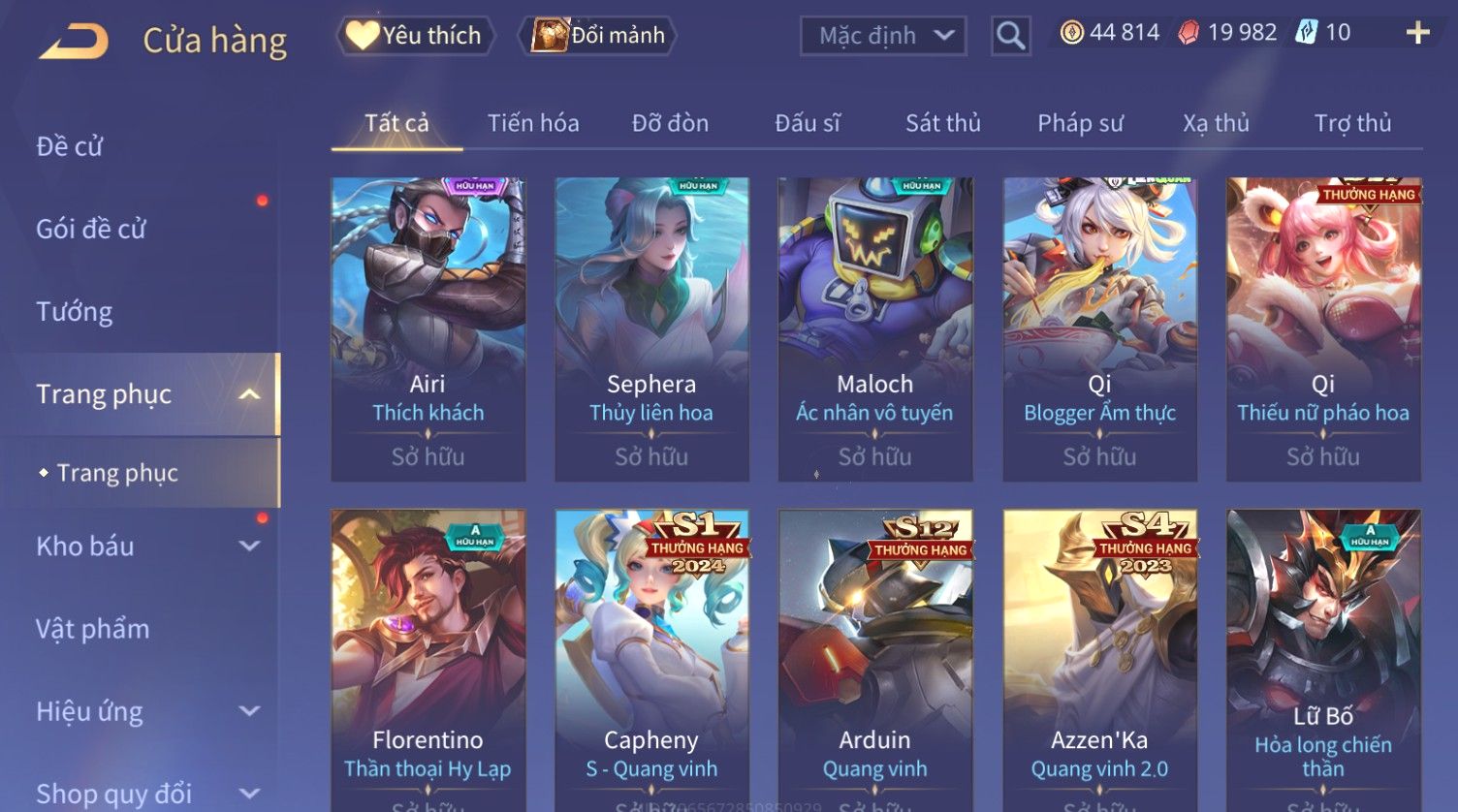Screen dimensions: 1458x812
Task: Select the Trang phục sub-item
Action: 117,473
